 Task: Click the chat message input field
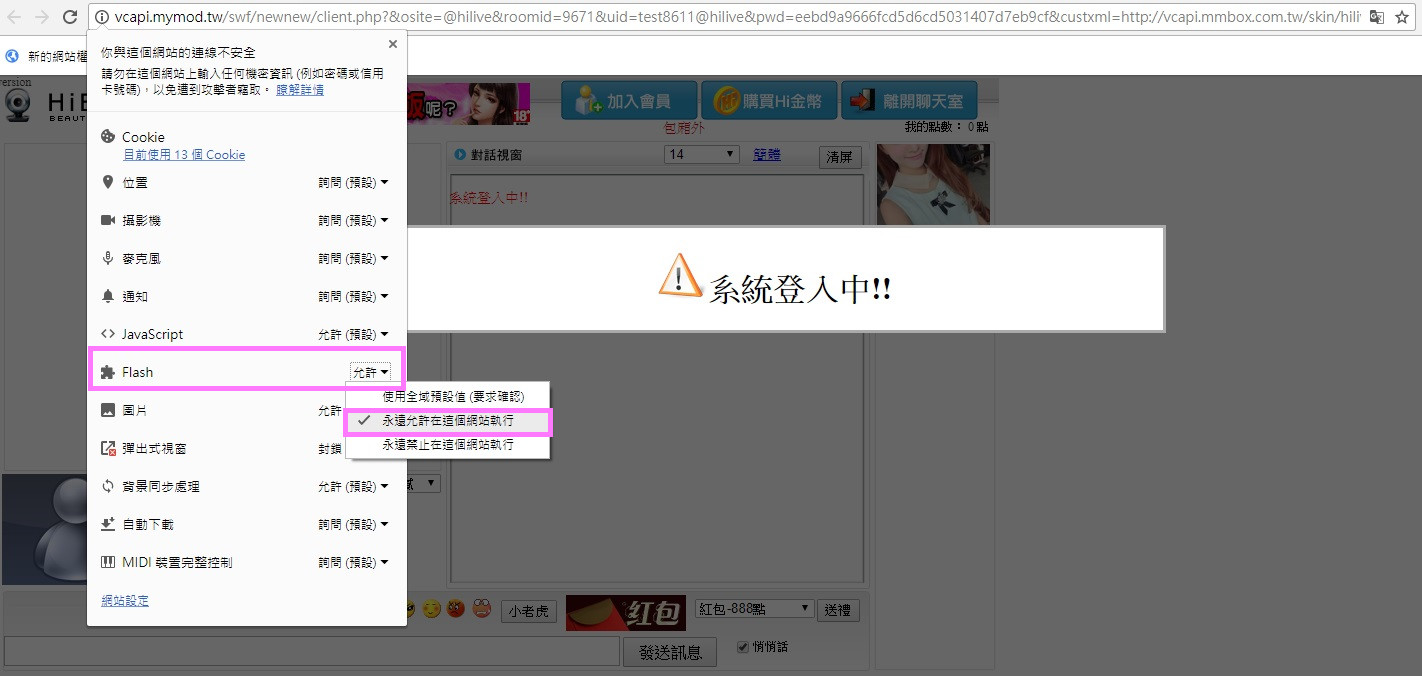click(312, 651)
